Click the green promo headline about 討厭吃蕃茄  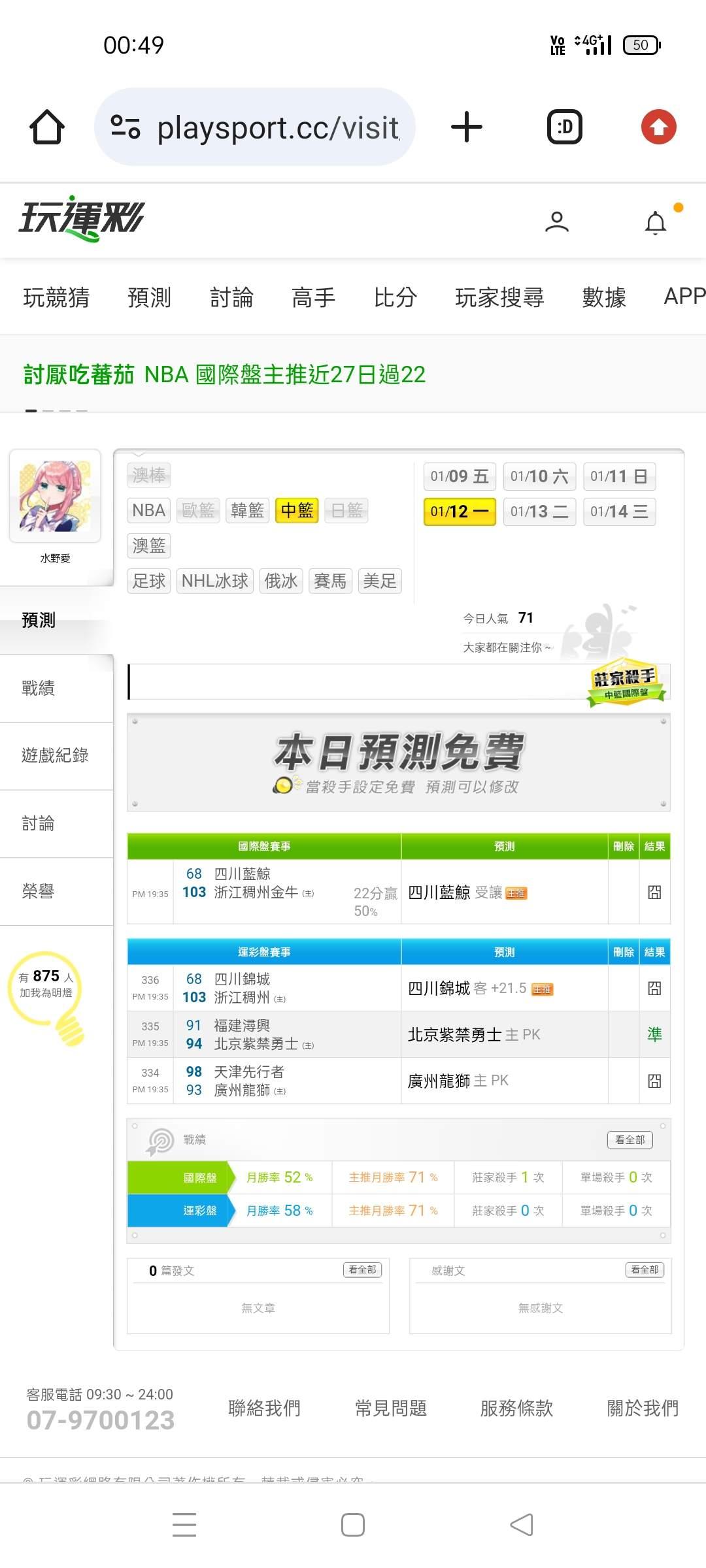224,374
